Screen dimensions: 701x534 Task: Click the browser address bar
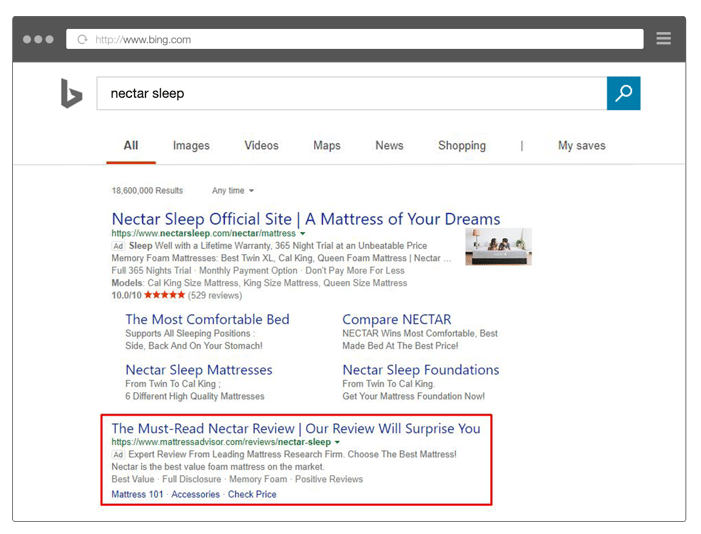(355, 39)
